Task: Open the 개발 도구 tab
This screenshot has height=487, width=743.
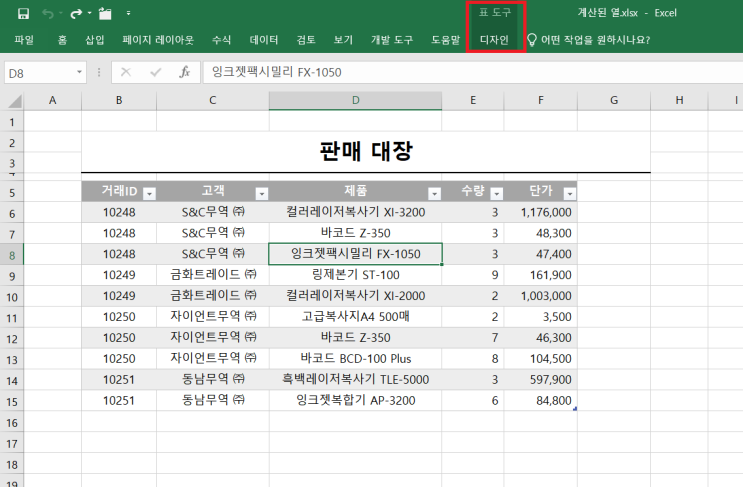Action: (391, 40)
